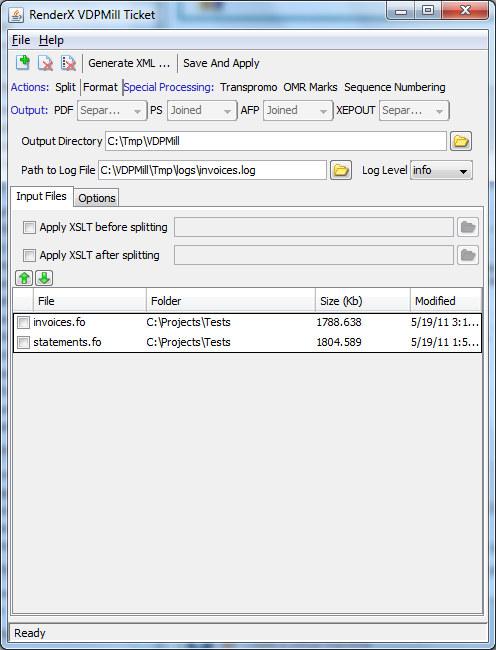Viewport: 496px width, 650px height.
Task: Enable Apply XSLT before splitting
Action: pyautogui.click(x=29, y=227)
